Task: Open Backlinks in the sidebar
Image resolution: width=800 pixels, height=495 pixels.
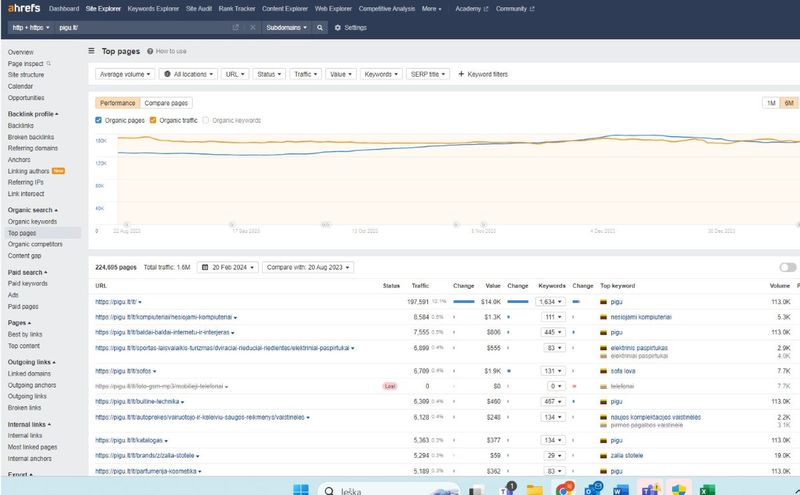Action: coord(21,126)
